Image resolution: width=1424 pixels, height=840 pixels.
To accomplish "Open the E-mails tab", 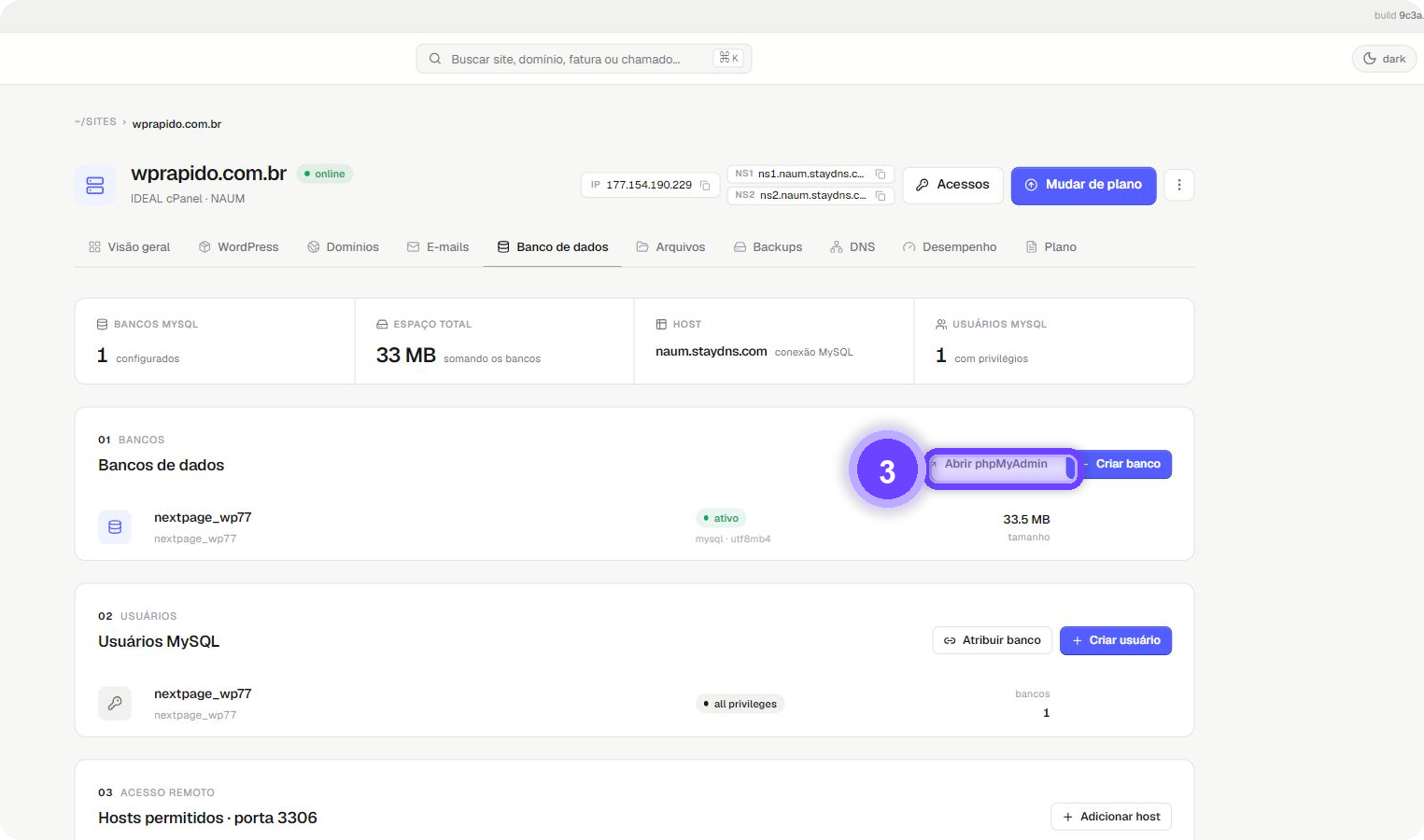I will [438, 247].
